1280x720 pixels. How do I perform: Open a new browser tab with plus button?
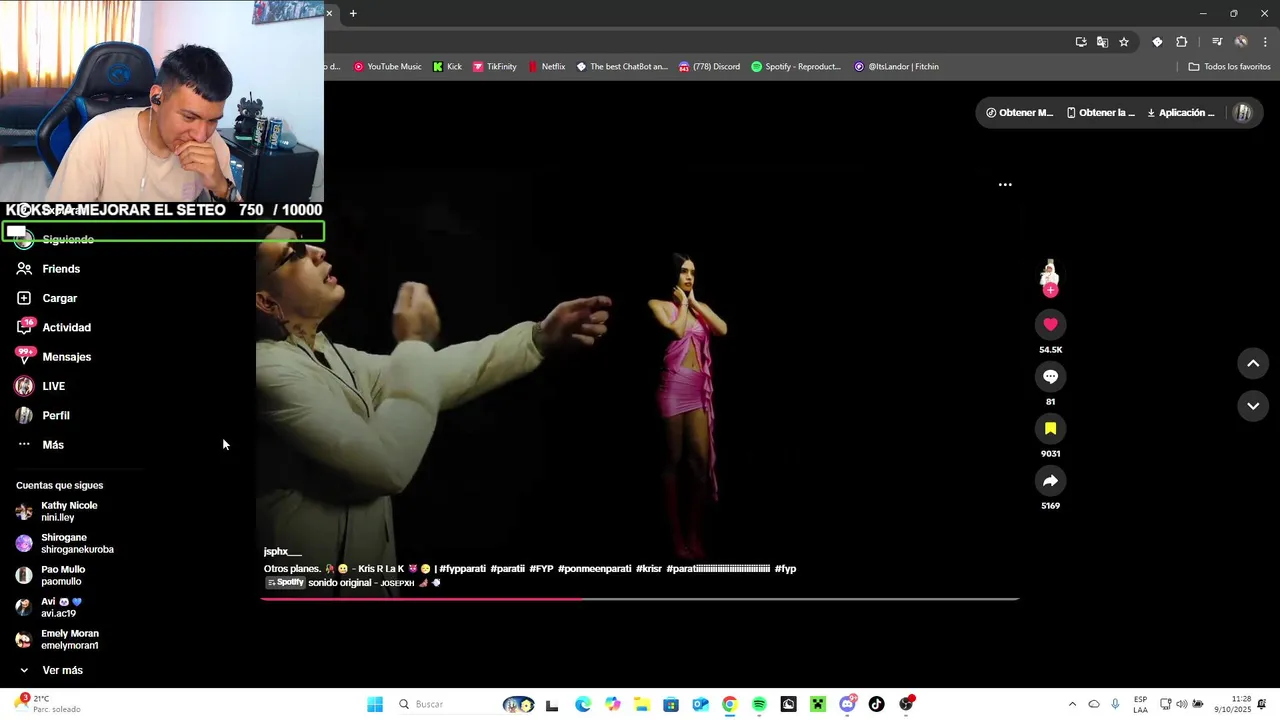pos(353,13)
